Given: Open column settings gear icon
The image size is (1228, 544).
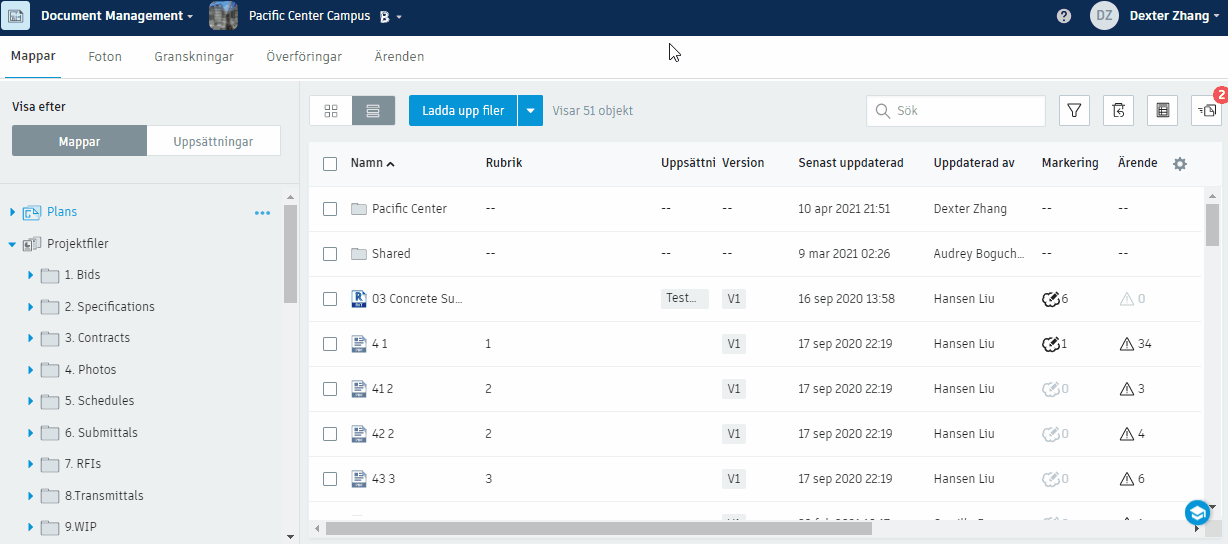Looking at the screenshot, I should 1180,163.
